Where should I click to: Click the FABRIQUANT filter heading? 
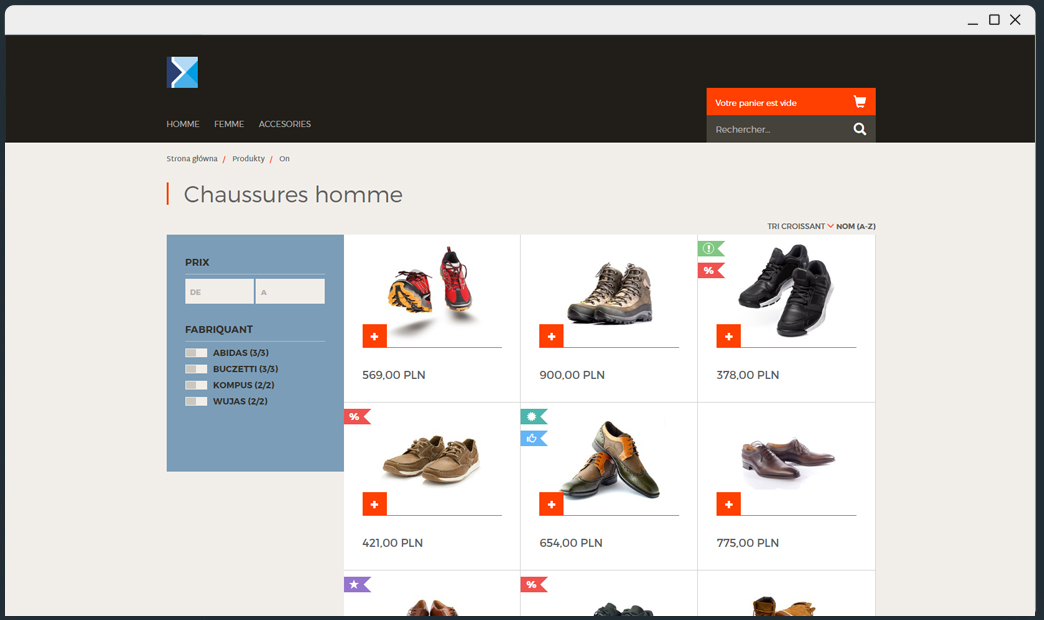tap(219, 330)
